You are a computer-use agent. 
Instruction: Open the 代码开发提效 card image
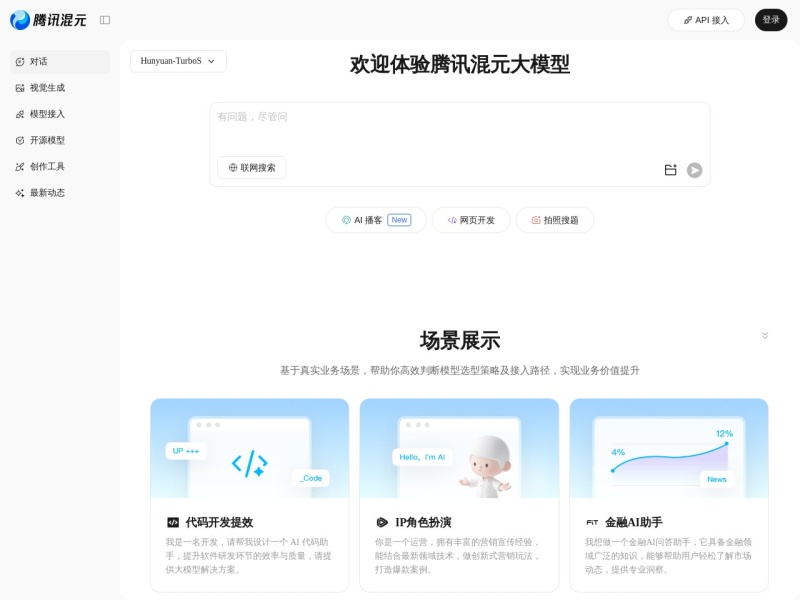coord(249,448)
